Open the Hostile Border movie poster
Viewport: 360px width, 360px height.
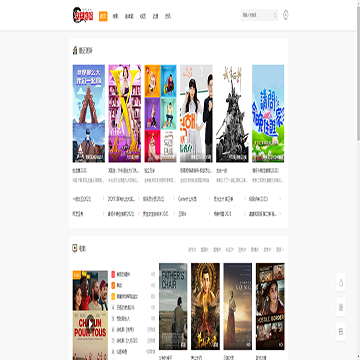tap(270, 306)
